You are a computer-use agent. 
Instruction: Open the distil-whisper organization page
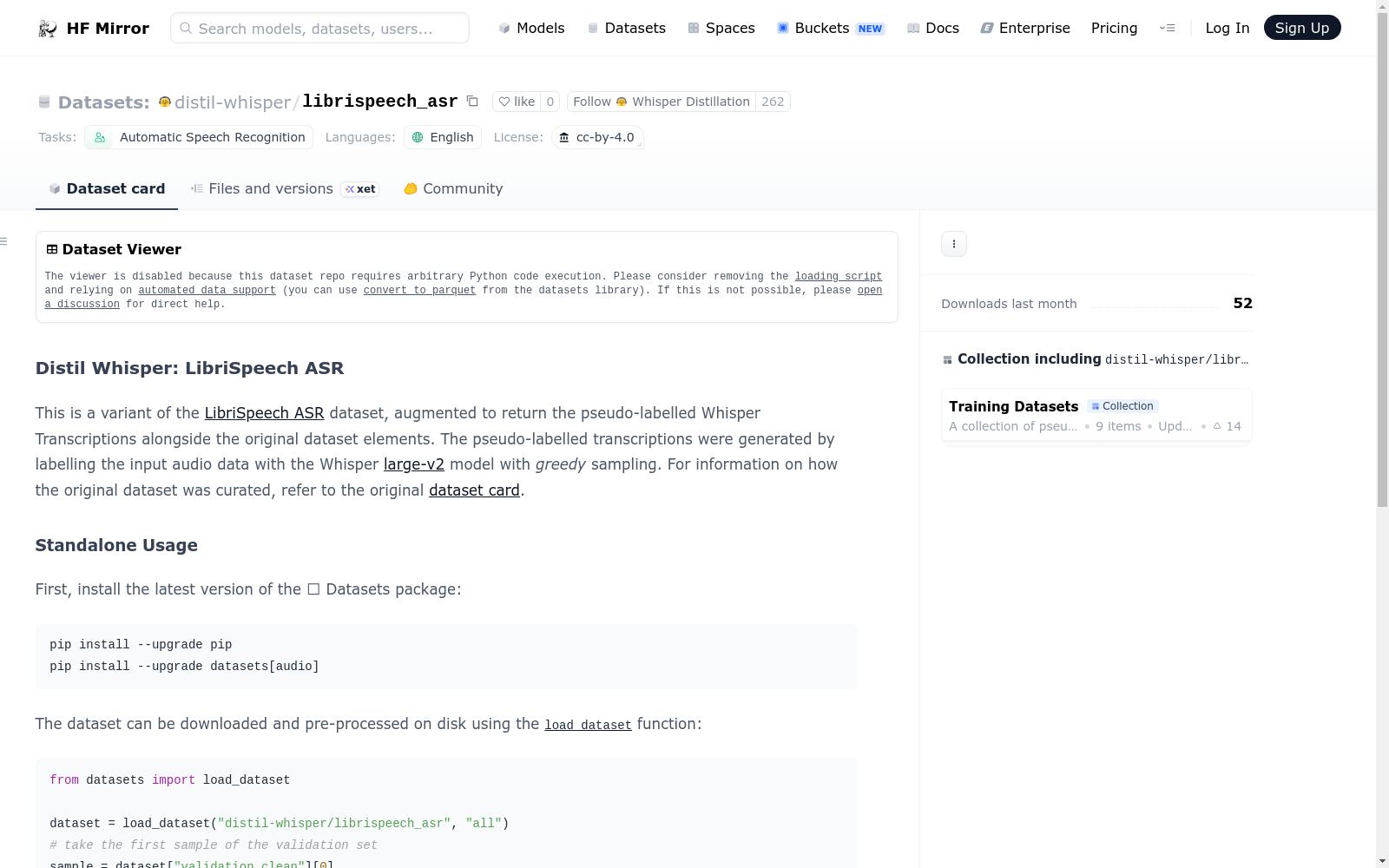pos(232,102)
